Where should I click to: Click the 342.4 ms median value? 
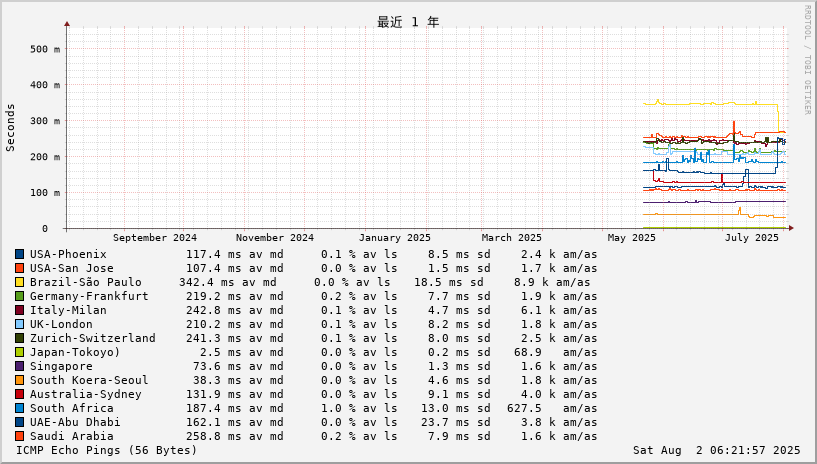206,282
